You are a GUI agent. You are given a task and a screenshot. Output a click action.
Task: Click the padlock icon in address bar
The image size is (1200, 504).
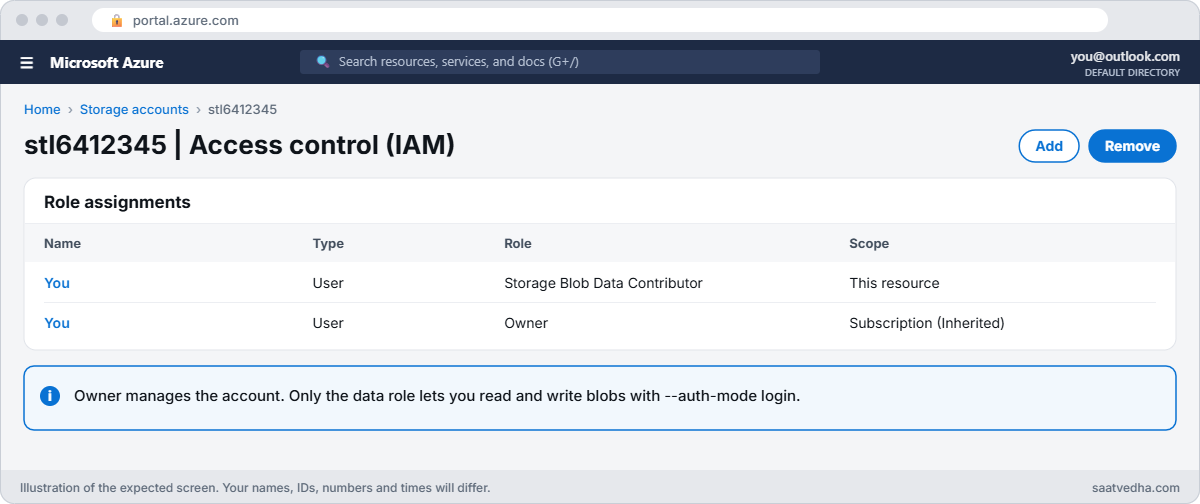117,20
